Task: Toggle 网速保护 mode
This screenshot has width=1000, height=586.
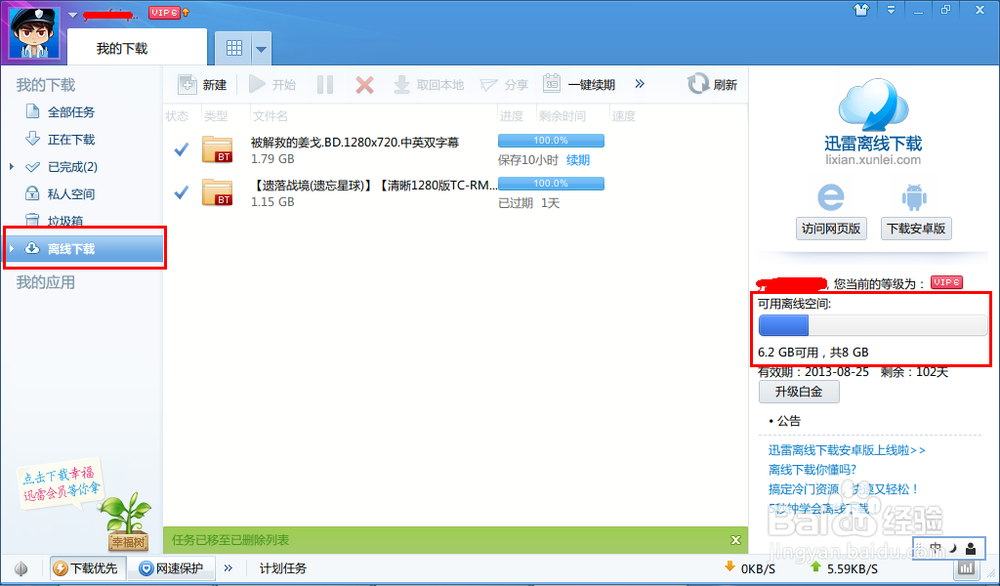Action: click(172, 568)
